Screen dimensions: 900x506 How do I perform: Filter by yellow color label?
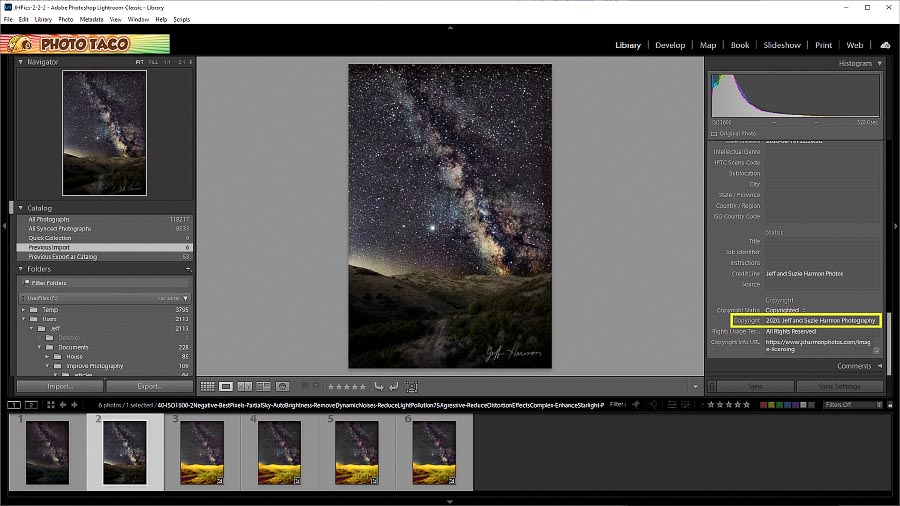(x=771, y=404)
